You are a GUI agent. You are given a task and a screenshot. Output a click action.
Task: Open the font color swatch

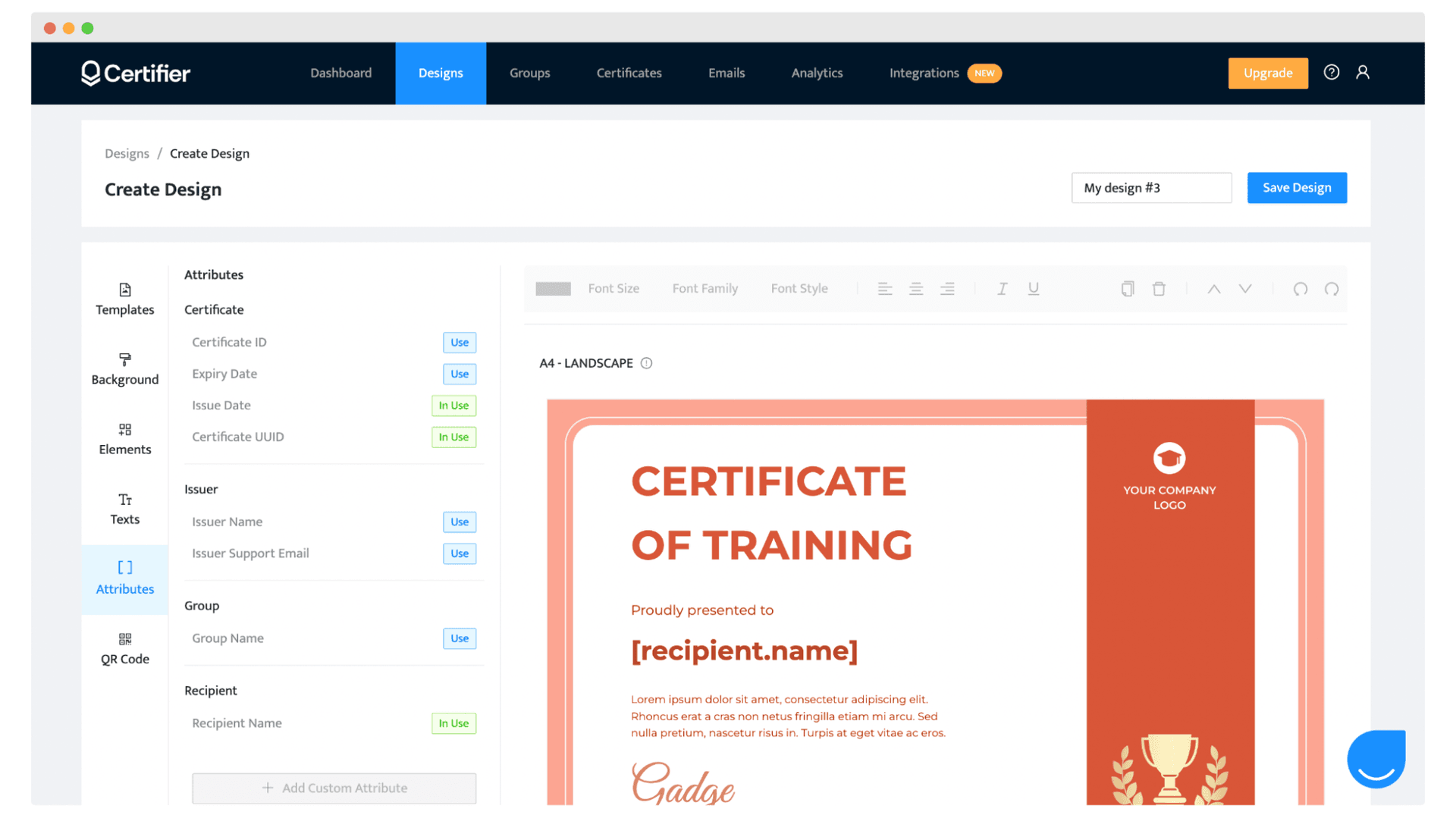tap(553, 289)
